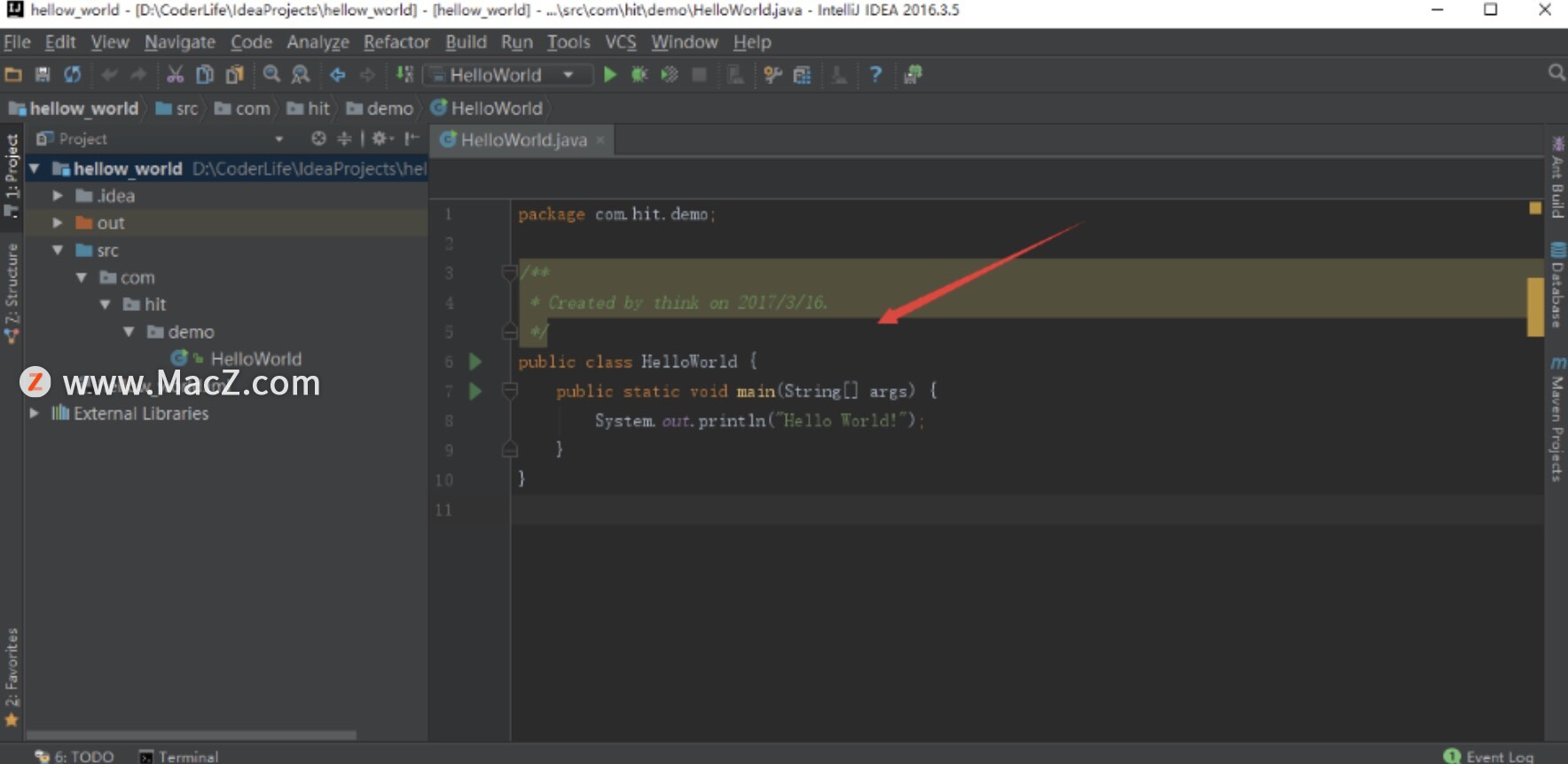This screenshot has width=1568, height=764.
Task: Start debugging with the bug icon
Action: 639,74
